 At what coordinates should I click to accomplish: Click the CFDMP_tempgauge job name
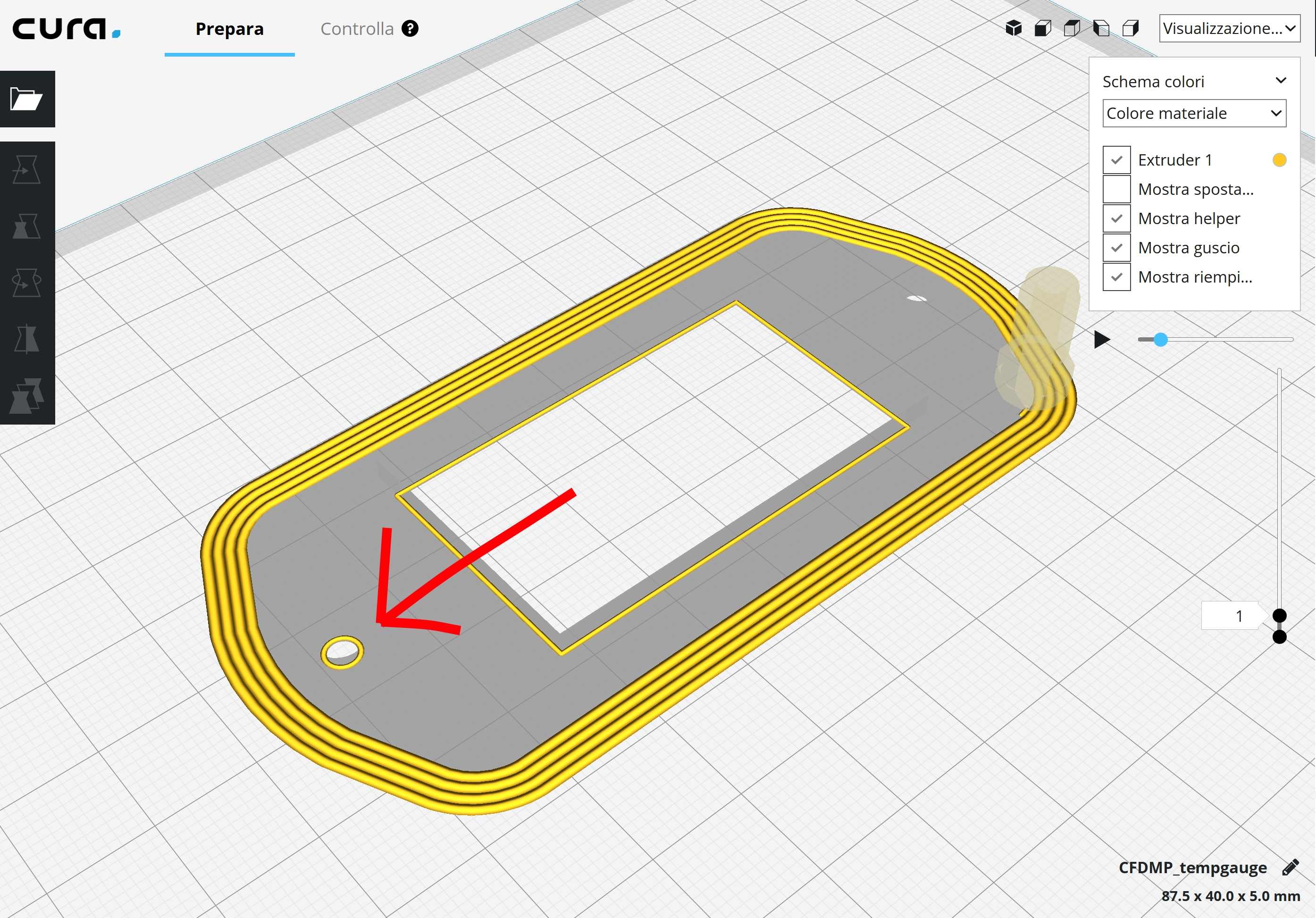tap(1192, 868)
